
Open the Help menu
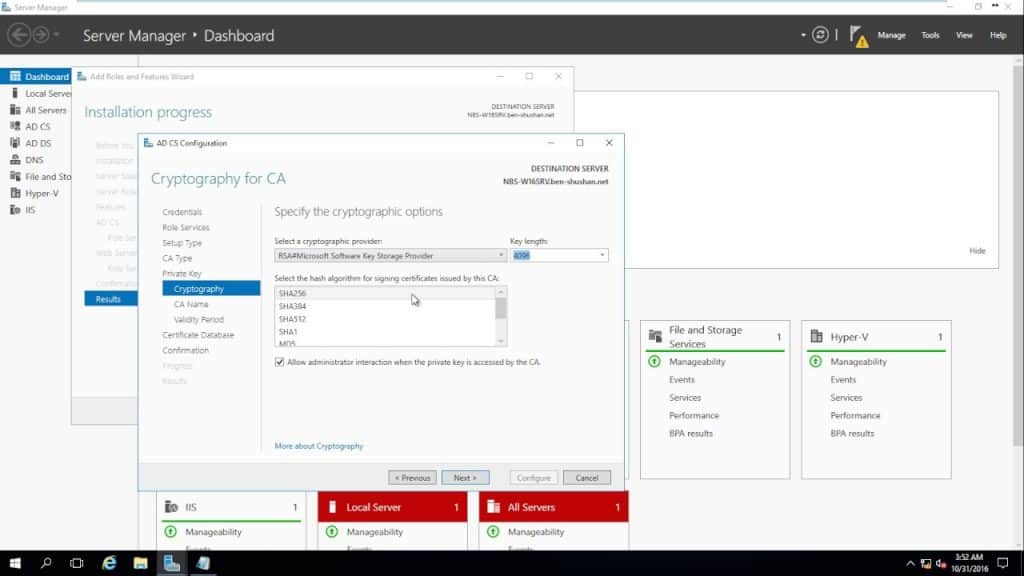pos(998,35)
